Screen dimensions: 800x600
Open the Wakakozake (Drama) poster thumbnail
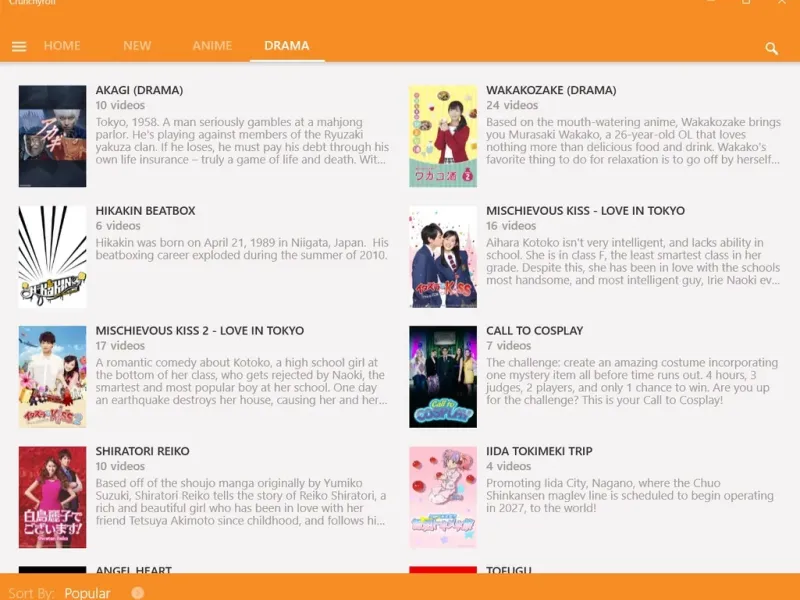[x=443, y=136]
